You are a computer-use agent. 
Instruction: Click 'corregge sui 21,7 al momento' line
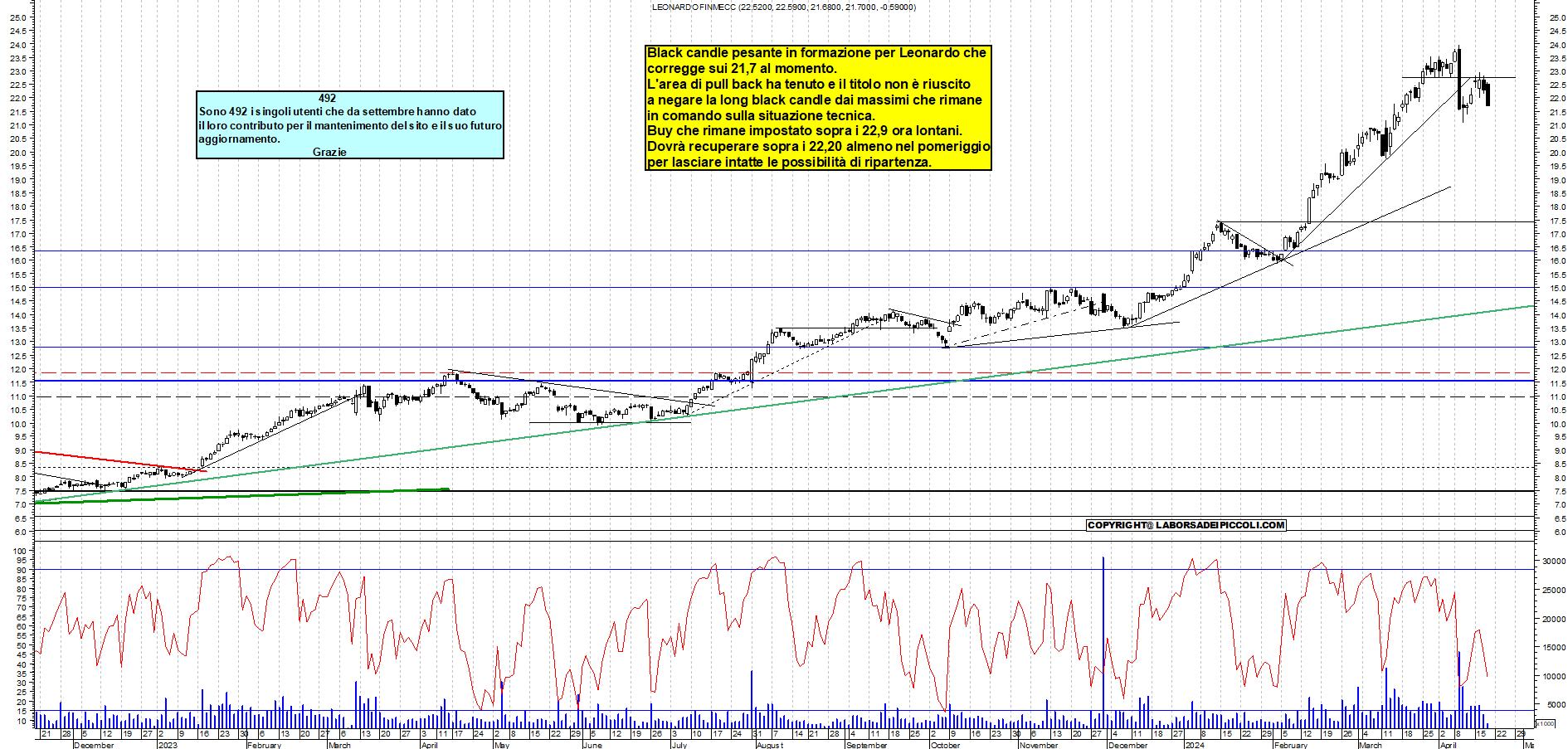(742, 69)
